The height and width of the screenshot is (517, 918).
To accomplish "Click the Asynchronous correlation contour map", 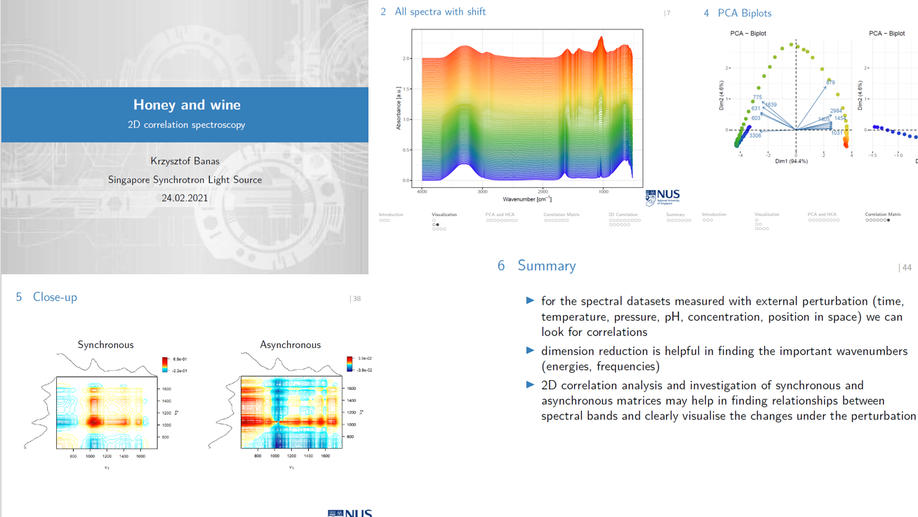I will (x=291, y=412).
